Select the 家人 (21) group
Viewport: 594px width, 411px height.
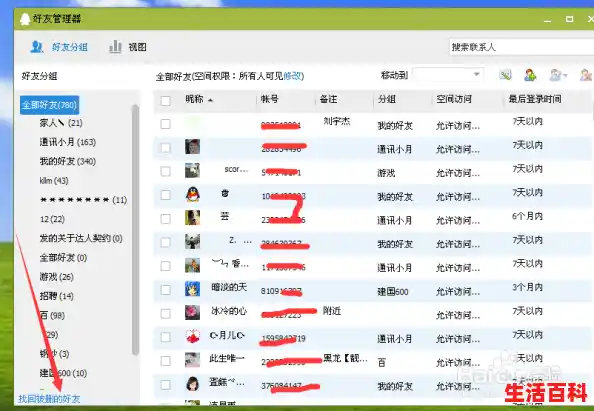[61, 123]
